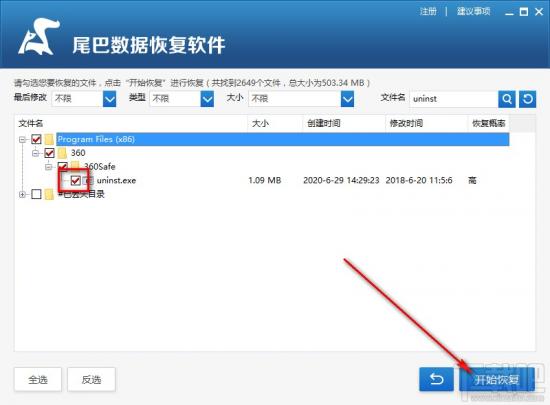This screenshot has width=550, height=405.
Task: Open the 大小 filter dropdown
Action: pos(347,99)
